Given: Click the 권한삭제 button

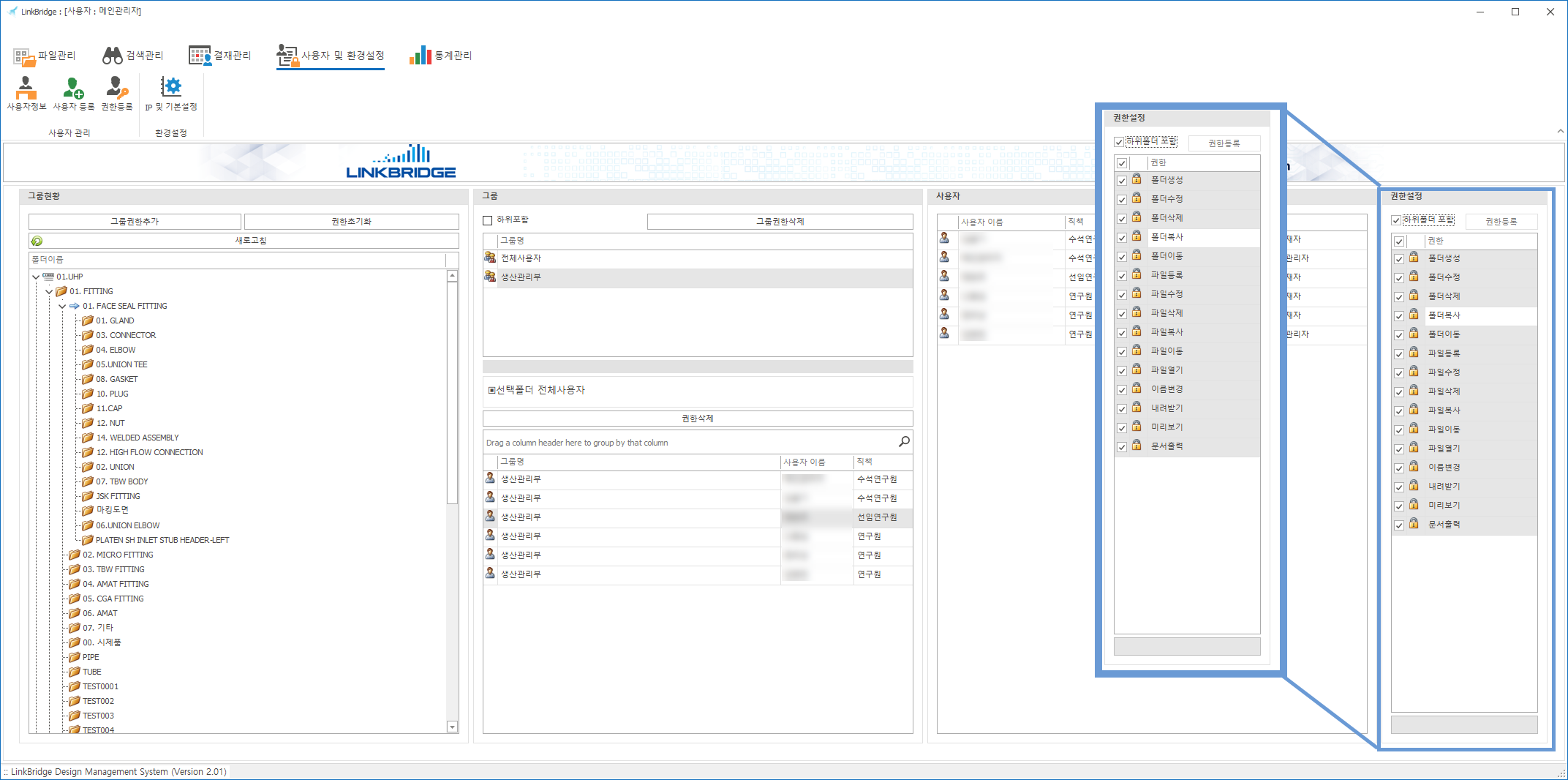Looking at the screenshot, I should point(698,419).
